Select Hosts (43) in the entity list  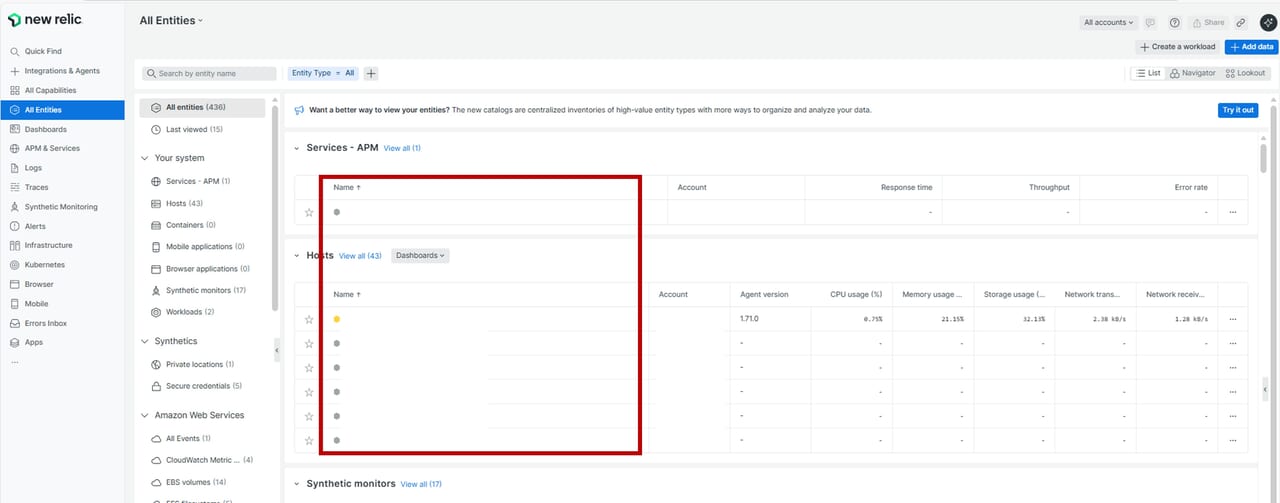[x=184, y=203]
